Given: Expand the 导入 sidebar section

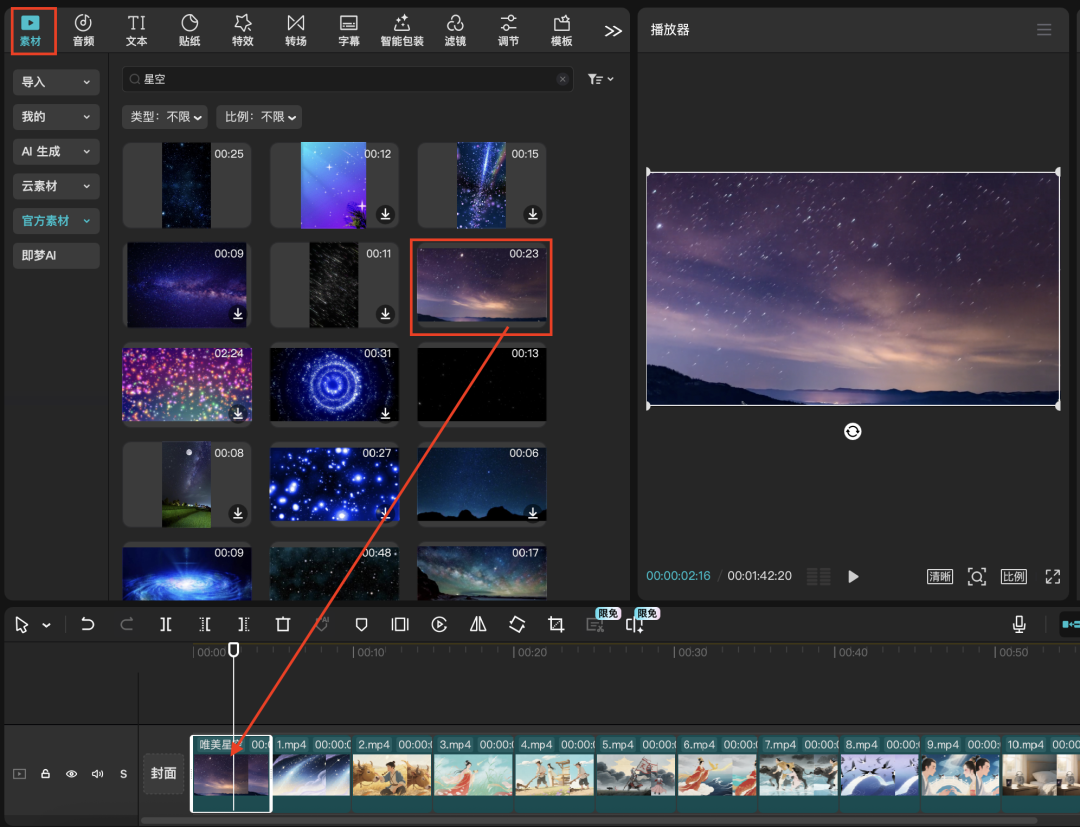Looking at the screenshot, I should 56,82.
